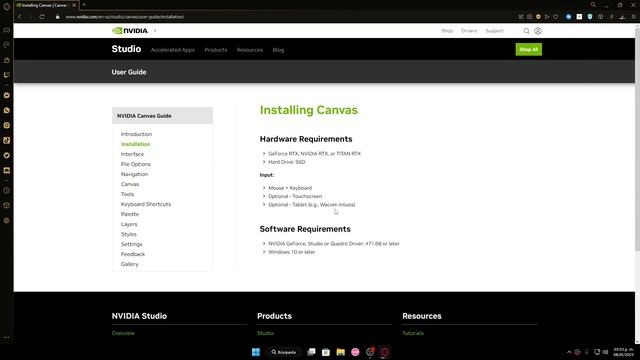The width and height of the screenshot is (640, 360).
Task: Click the browser address bar URL
Action: click(x=124, y=17)
